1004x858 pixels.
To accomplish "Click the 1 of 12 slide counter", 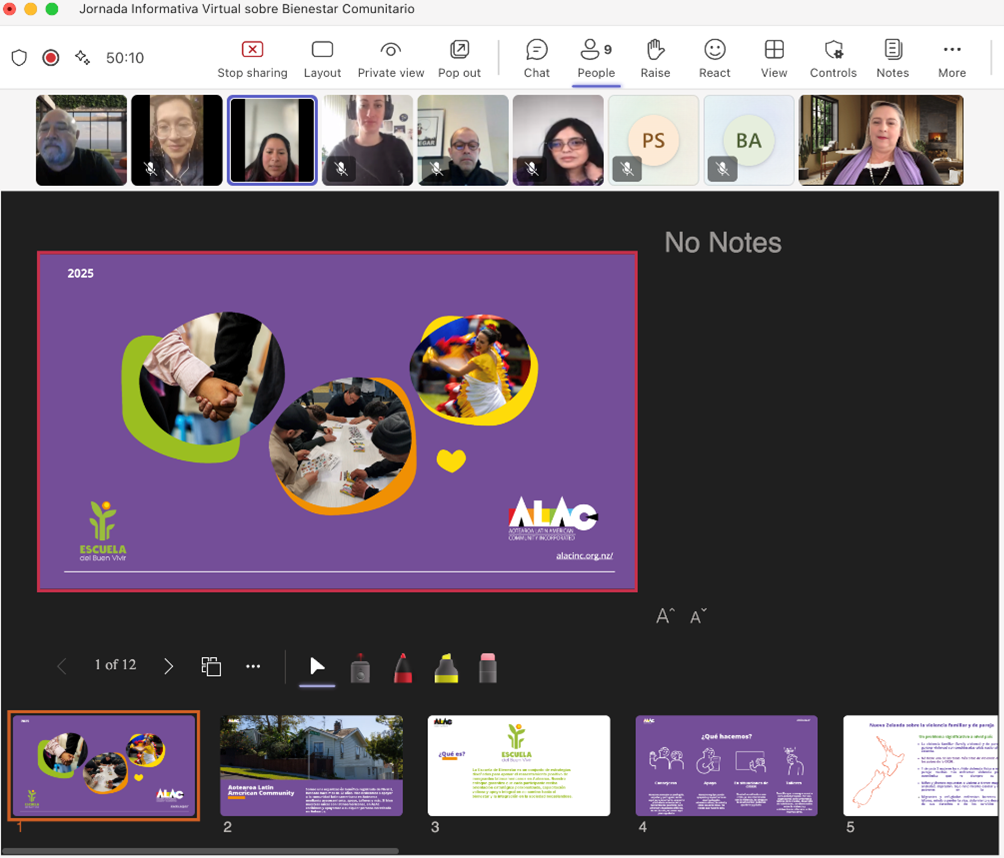I will [x=115, y=665].
